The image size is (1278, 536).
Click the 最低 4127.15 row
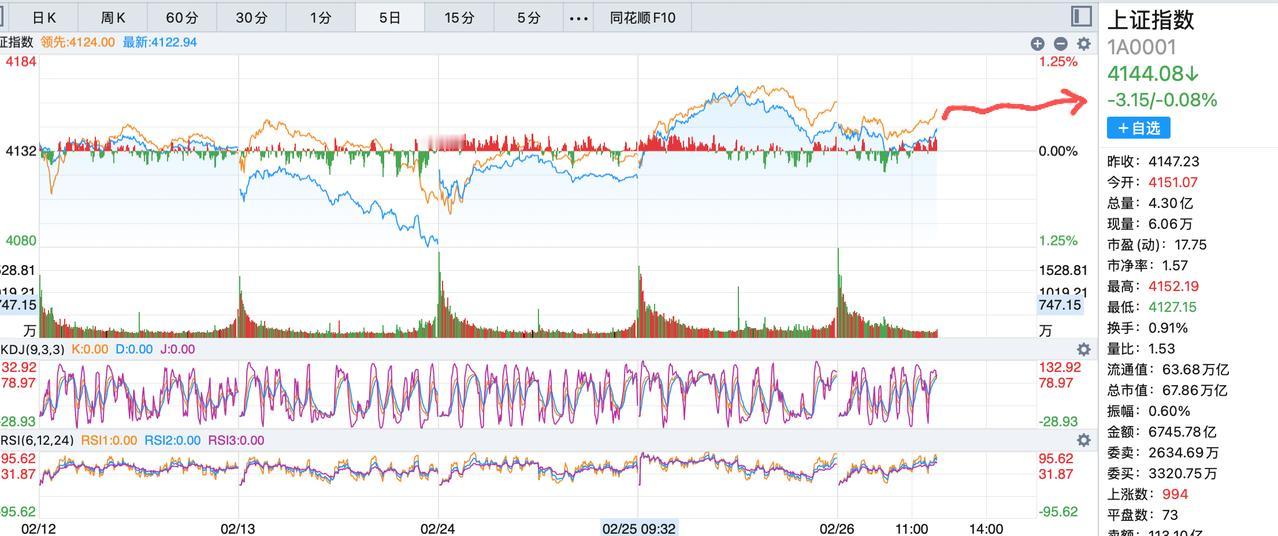pos(1152,307)
